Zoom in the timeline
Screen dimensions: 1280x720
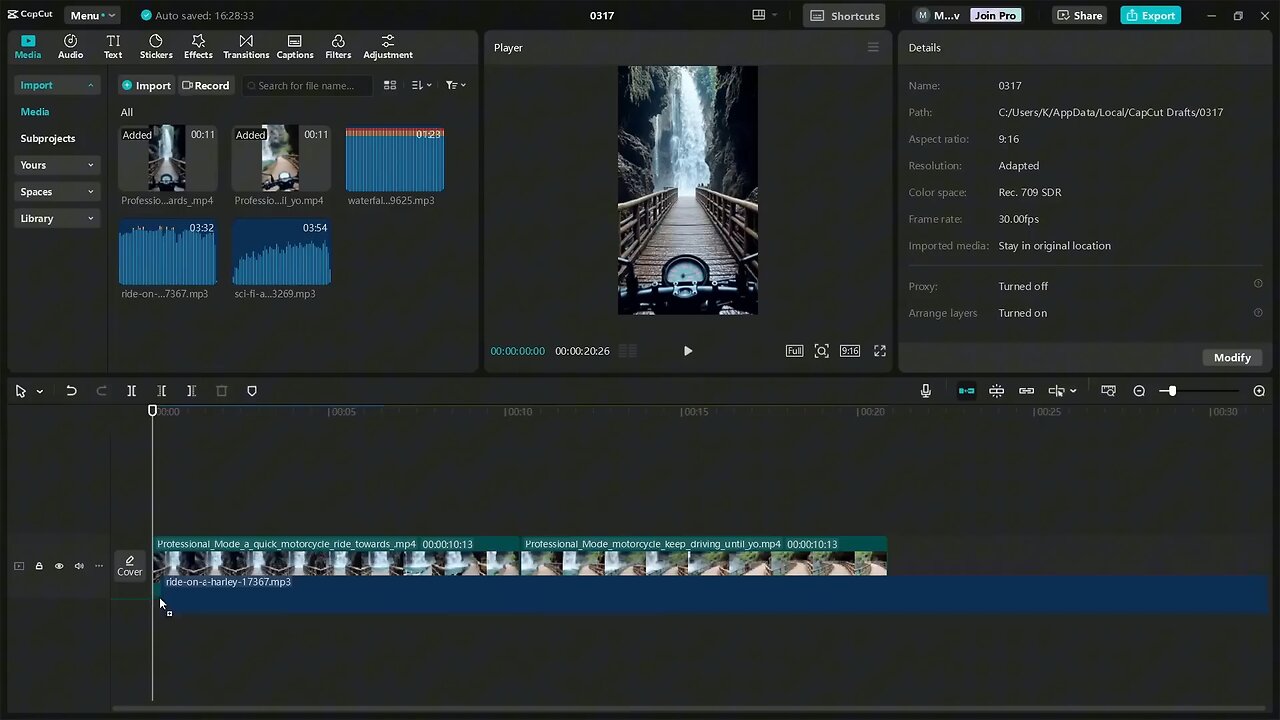coord(1259,391)
